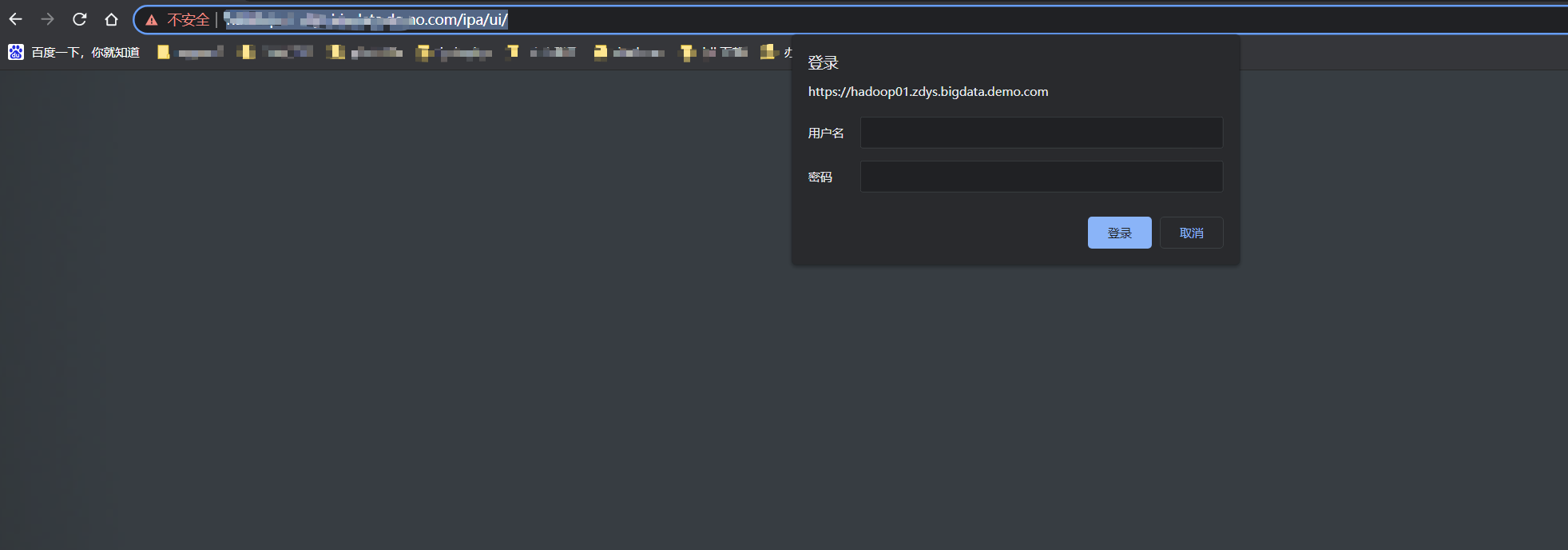Dismiss the dialog with 取消
This screenshot has width=1568, height=550.
[1191, 233]
